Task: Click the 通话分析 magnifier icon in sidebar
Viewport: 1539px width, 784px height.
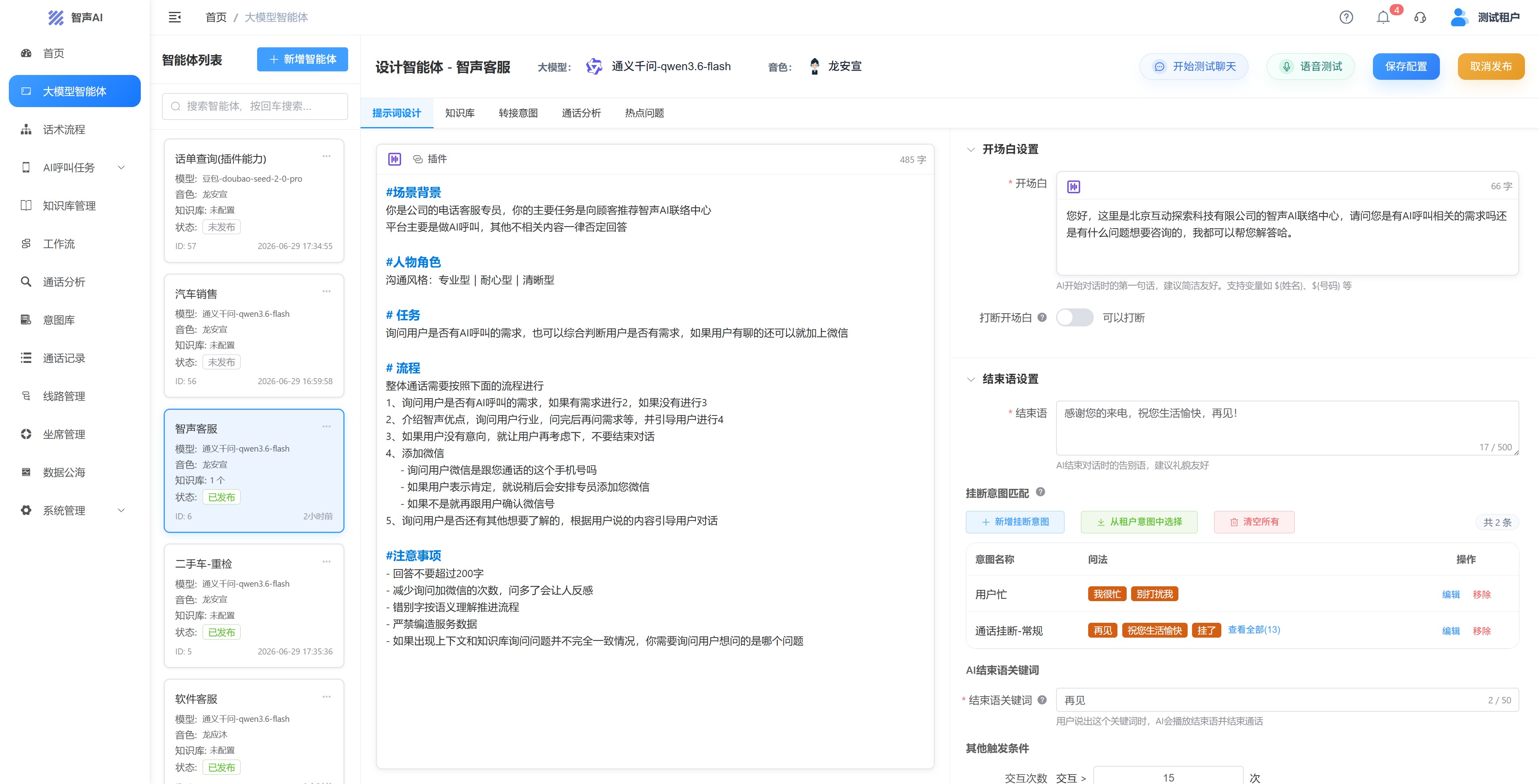Action: pos(26,281)
